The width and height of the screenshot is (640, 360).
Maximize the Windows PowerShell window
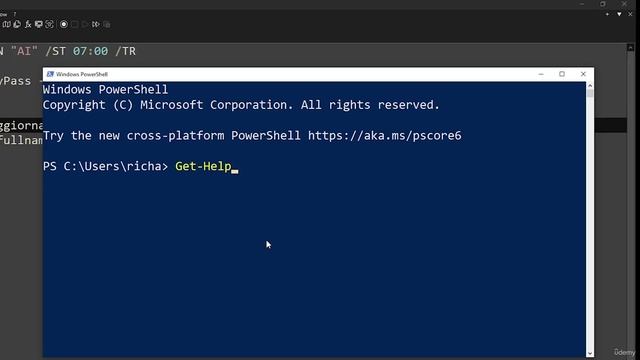coord(562,74)
